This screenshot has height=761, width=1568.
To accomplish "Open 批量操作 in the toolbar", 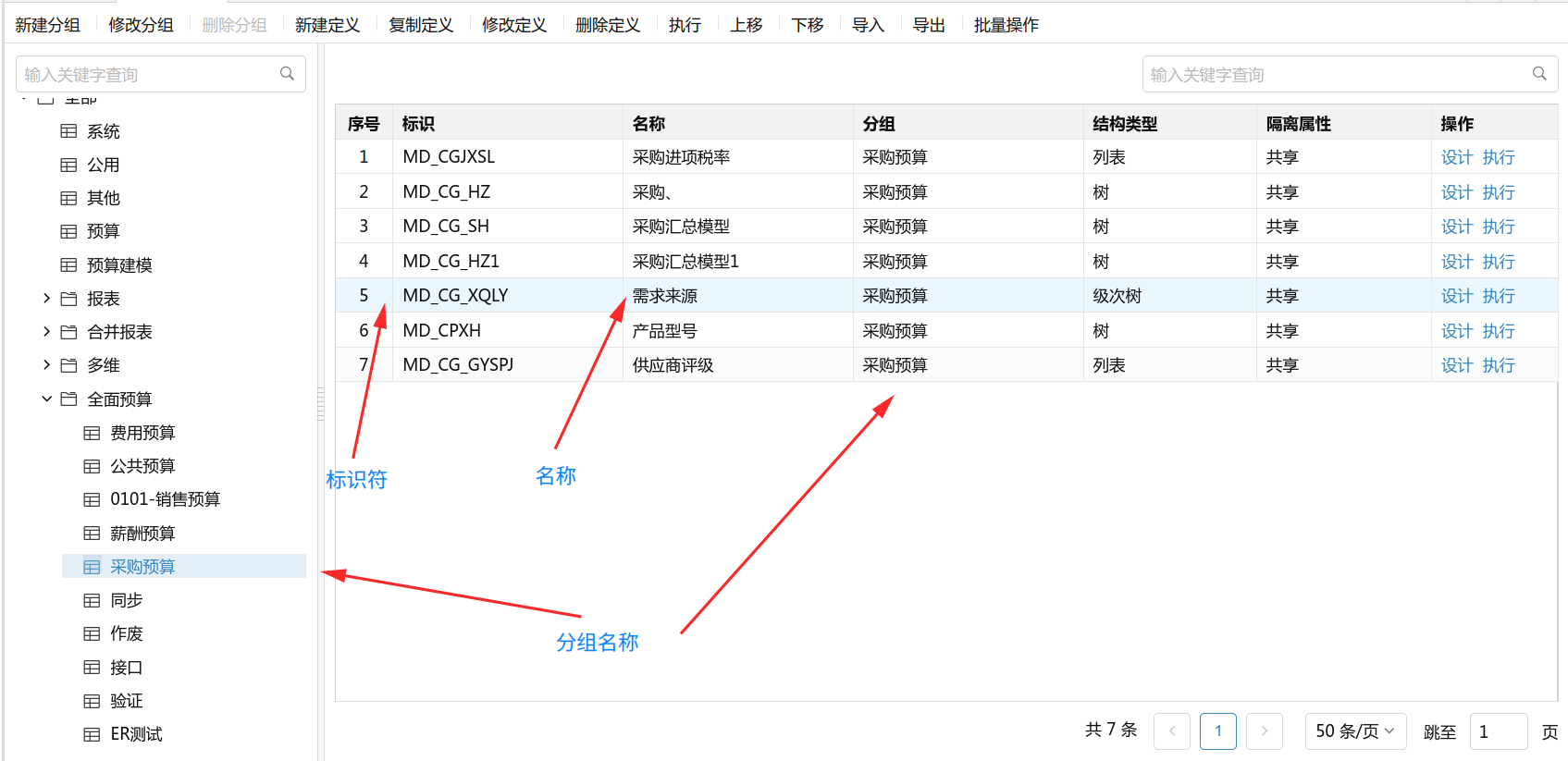I will click(1006, 25).
